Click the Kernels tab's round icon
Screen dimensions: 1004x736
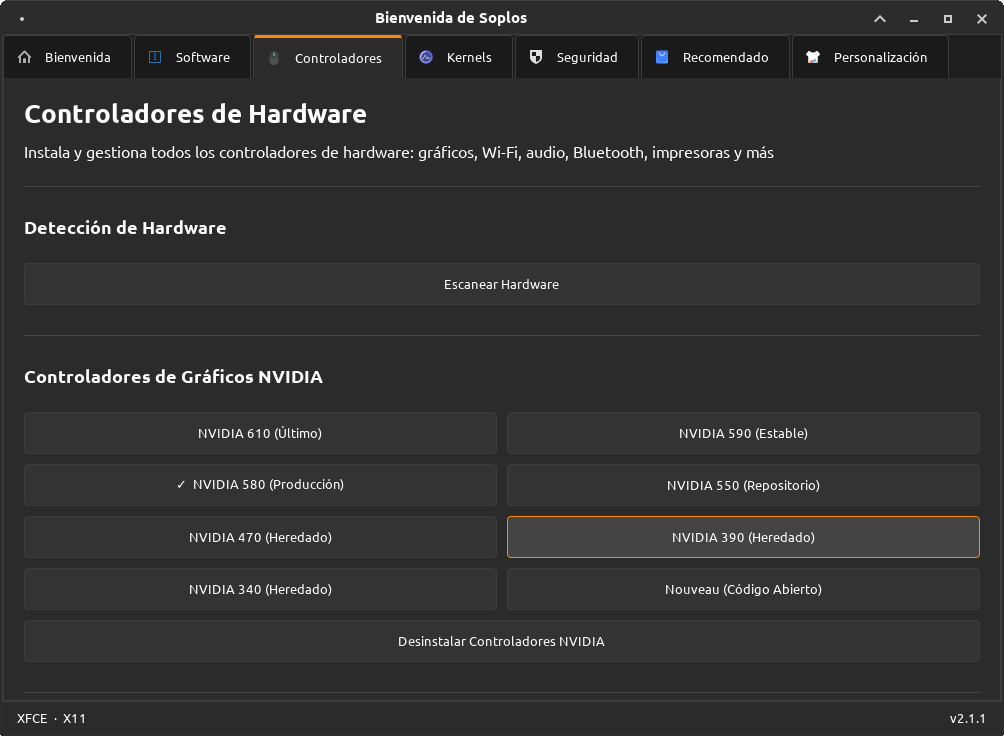tap(426, 57)
